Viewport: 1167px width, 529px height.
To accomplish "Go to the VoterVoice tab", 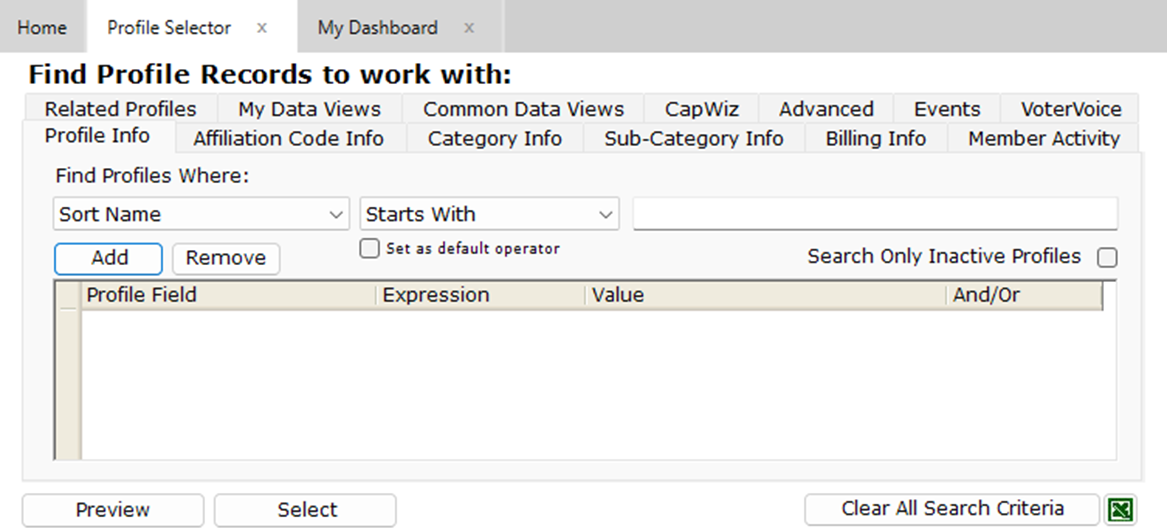I will click(x=1071, y=109).
